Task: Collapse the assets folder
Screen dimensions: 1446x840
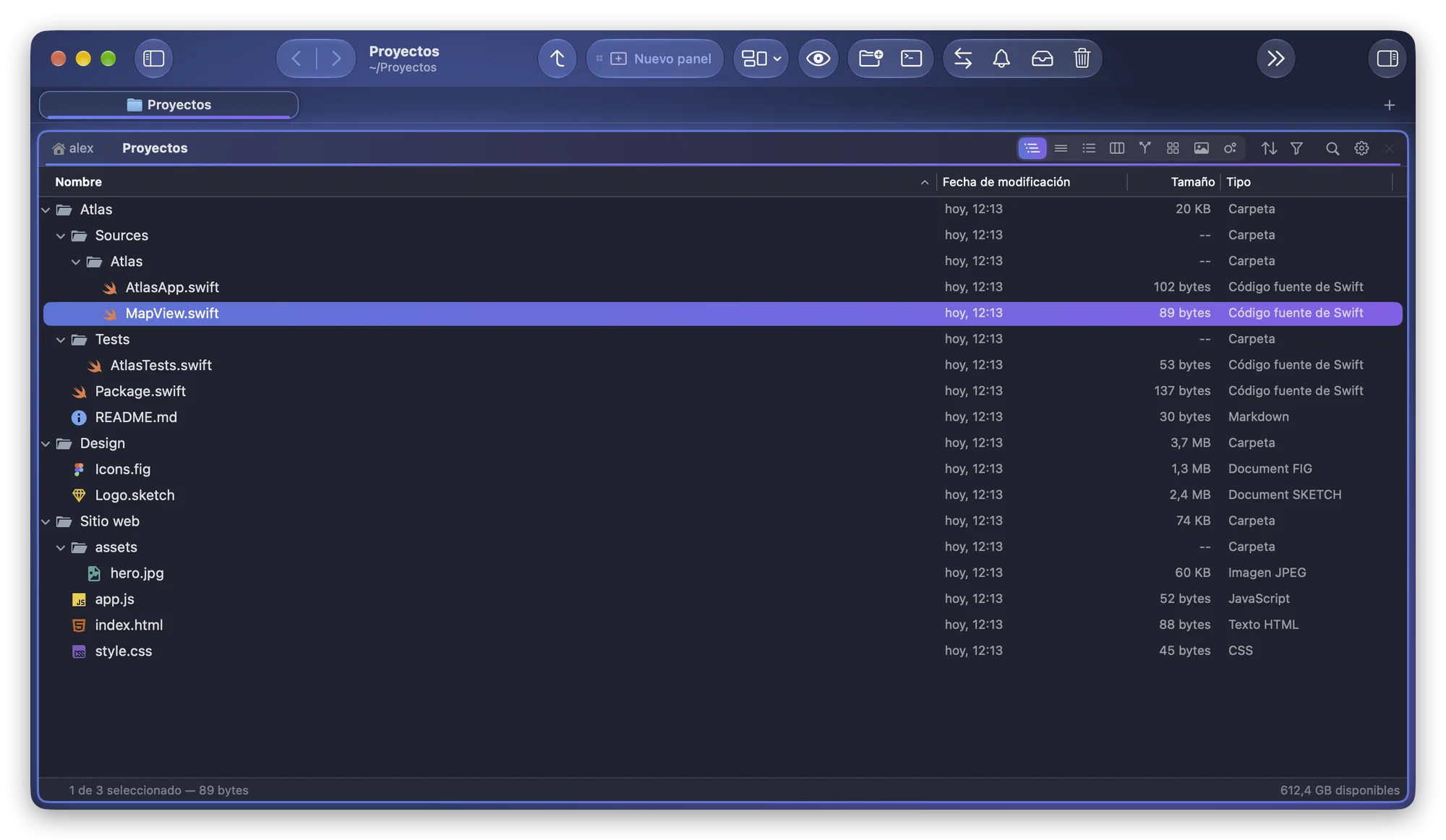Action: tap(61, 548)
